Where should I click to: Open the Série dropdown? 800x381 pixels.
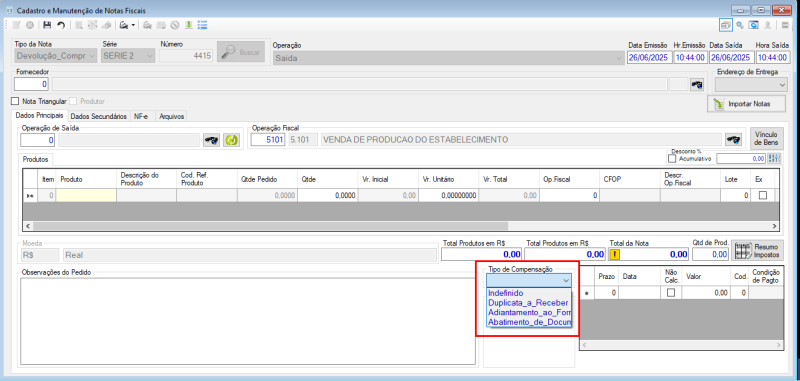pos(149,56)
